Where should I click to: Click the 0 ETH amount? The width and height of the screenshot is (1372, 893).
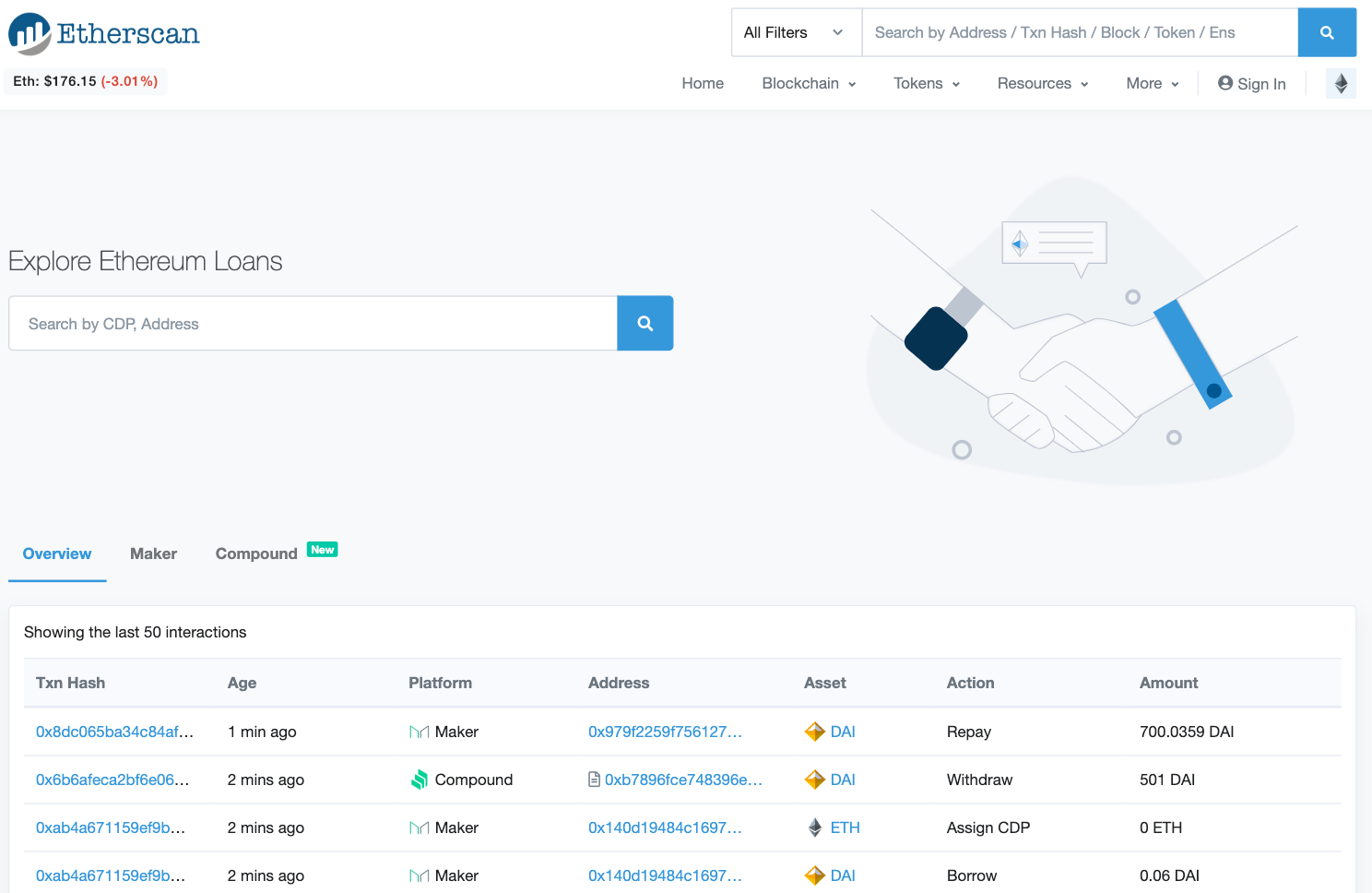pos(1161,828)
